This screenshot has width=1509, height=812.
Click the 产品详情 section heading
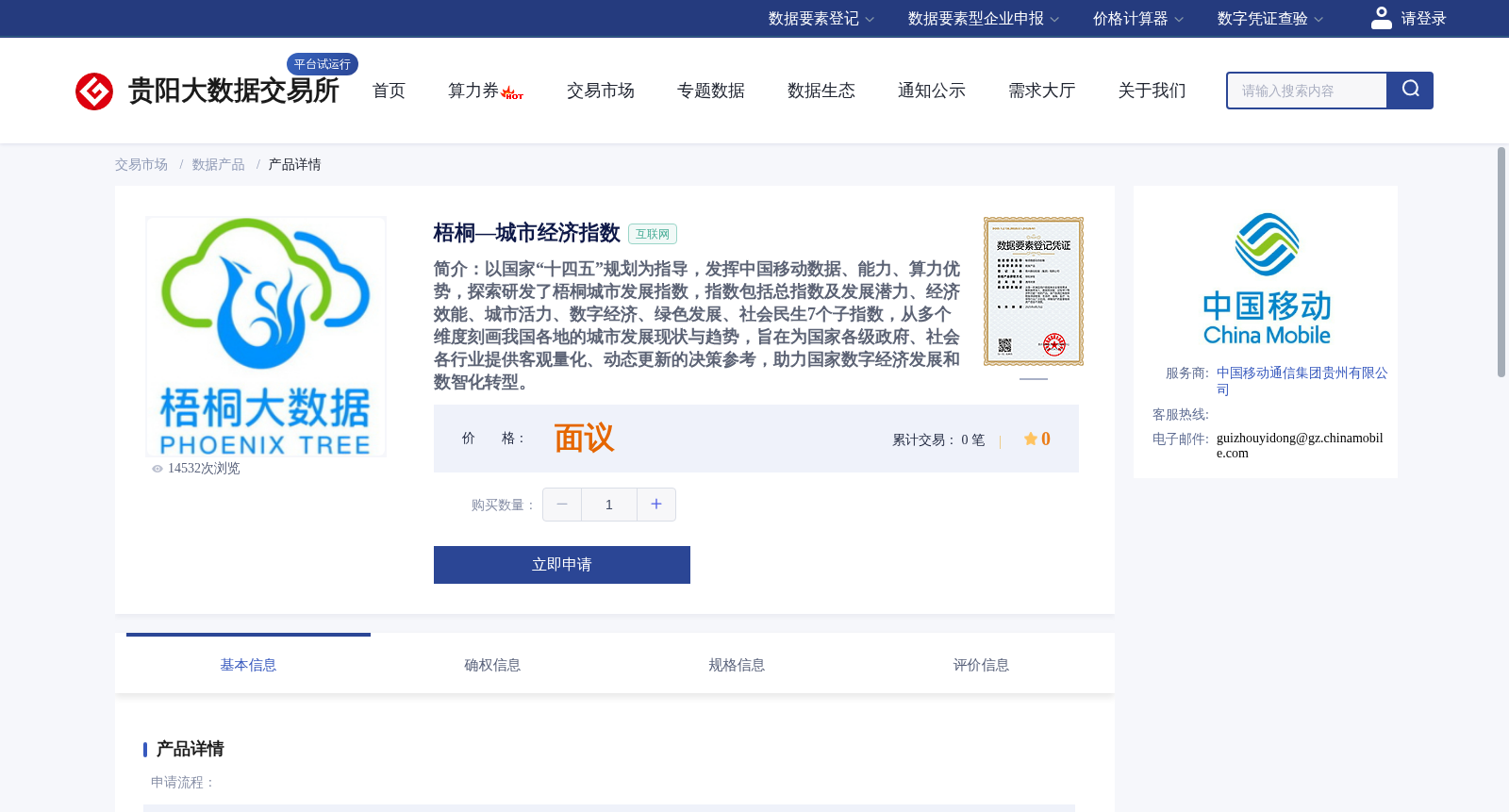tap(190, 749)
